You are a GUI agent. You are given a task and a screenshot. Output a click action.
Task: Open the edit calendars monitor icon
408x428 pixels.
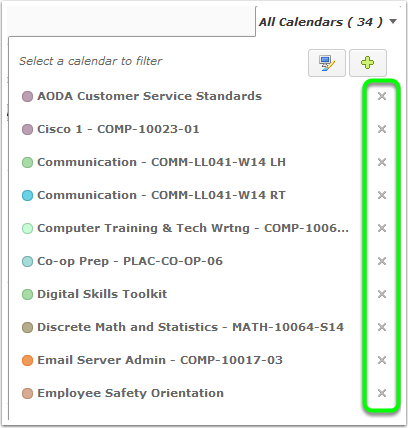click(x=327, y=63)
